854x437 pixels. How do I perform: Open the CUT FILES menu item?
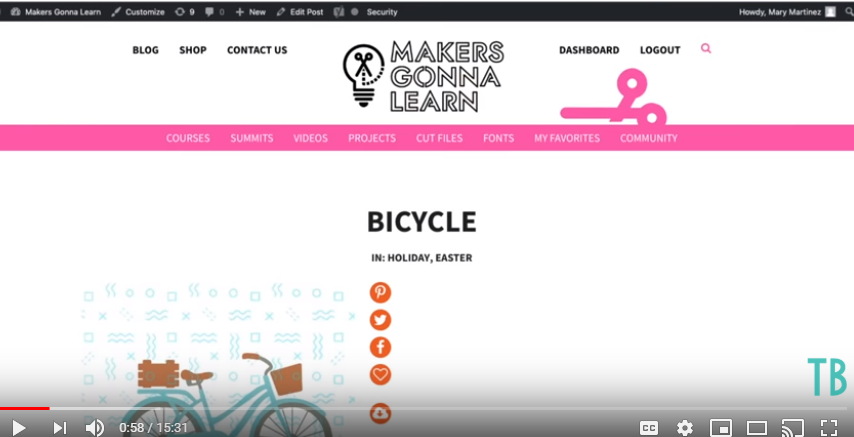[440, 138]
